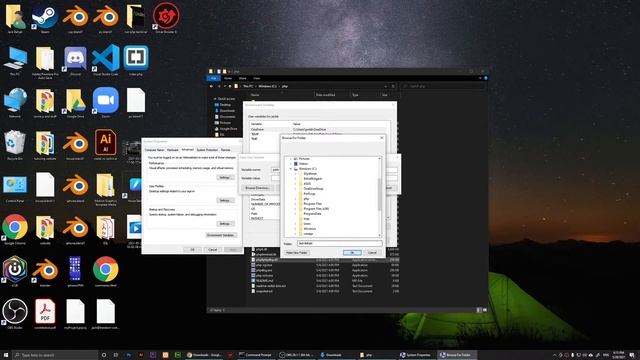
Task: Open the Home ribbon tab in File Explorer
Action: 228,78
